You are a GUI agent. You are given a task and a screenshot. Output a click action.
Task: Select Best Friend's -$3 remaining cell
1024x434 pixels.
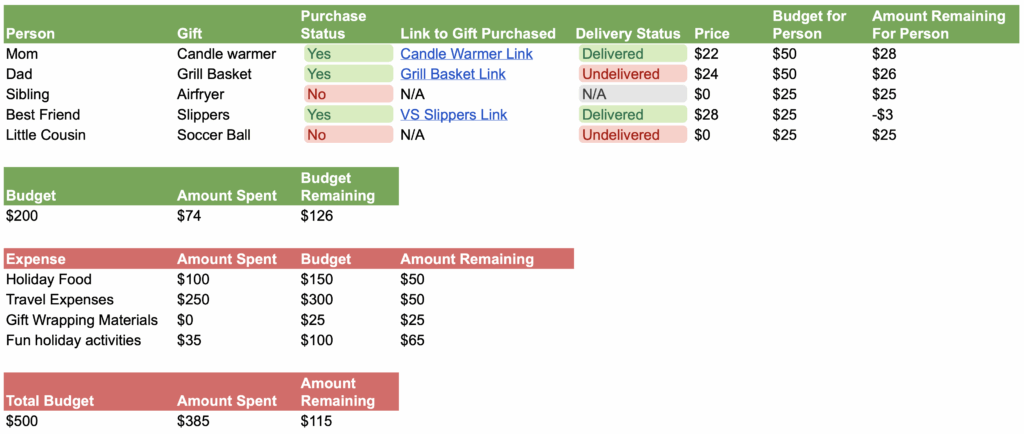coord(883,115)
